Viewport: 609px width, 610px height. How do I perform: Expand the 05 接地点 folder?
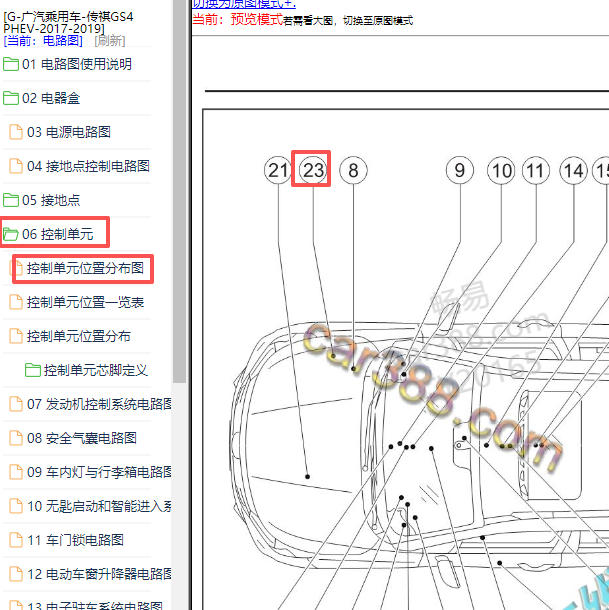[x=51, y=200]
